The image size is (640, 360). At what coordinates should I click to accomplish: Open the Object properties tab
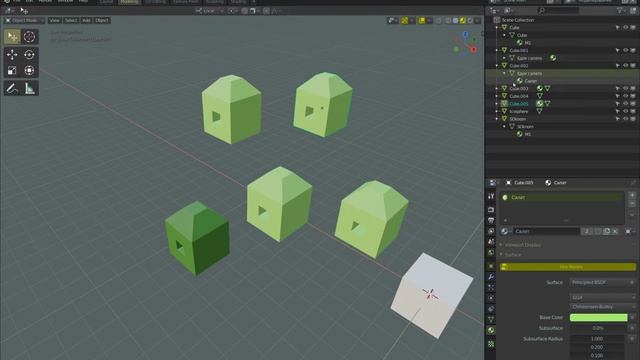pyautogui.click(x=491, y=266)
